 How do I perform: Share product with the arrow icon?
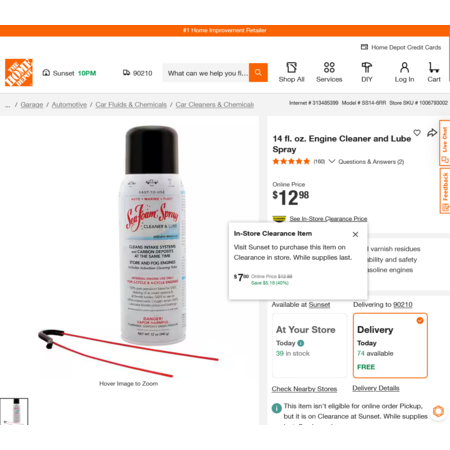(x=432, y=132)
